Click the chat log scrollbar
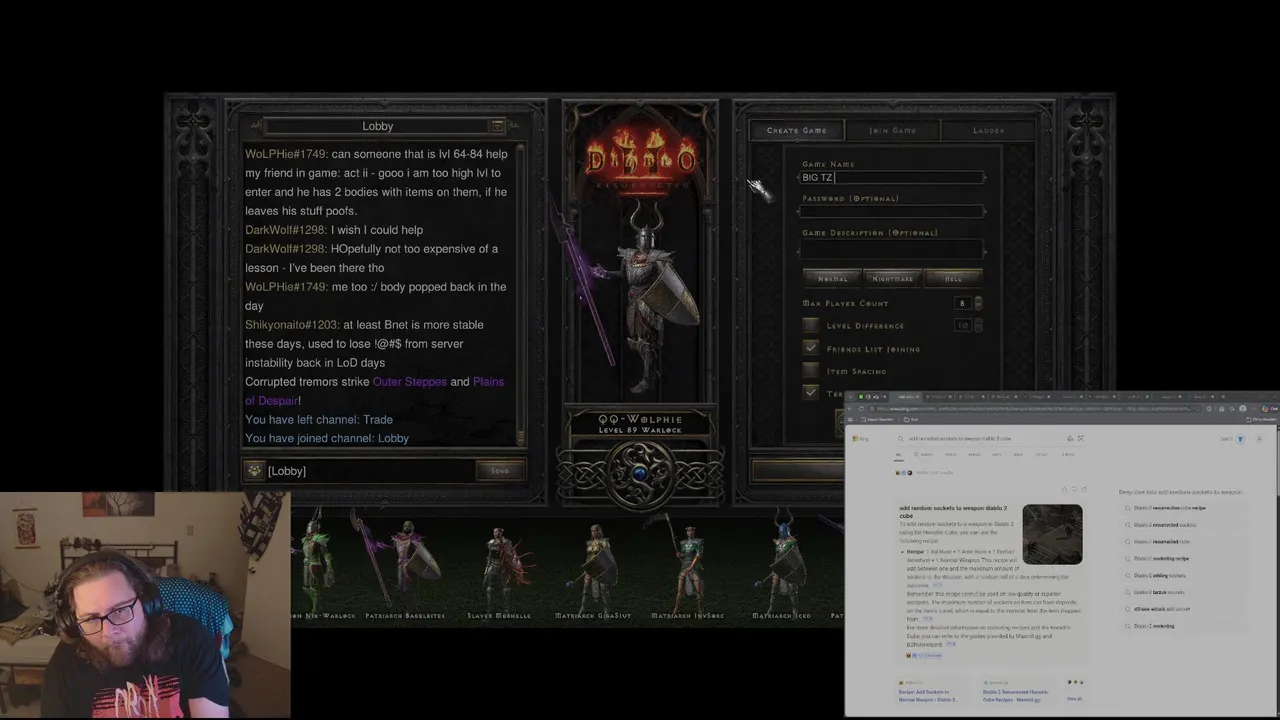1280x720 pixels. pos(520,294)
